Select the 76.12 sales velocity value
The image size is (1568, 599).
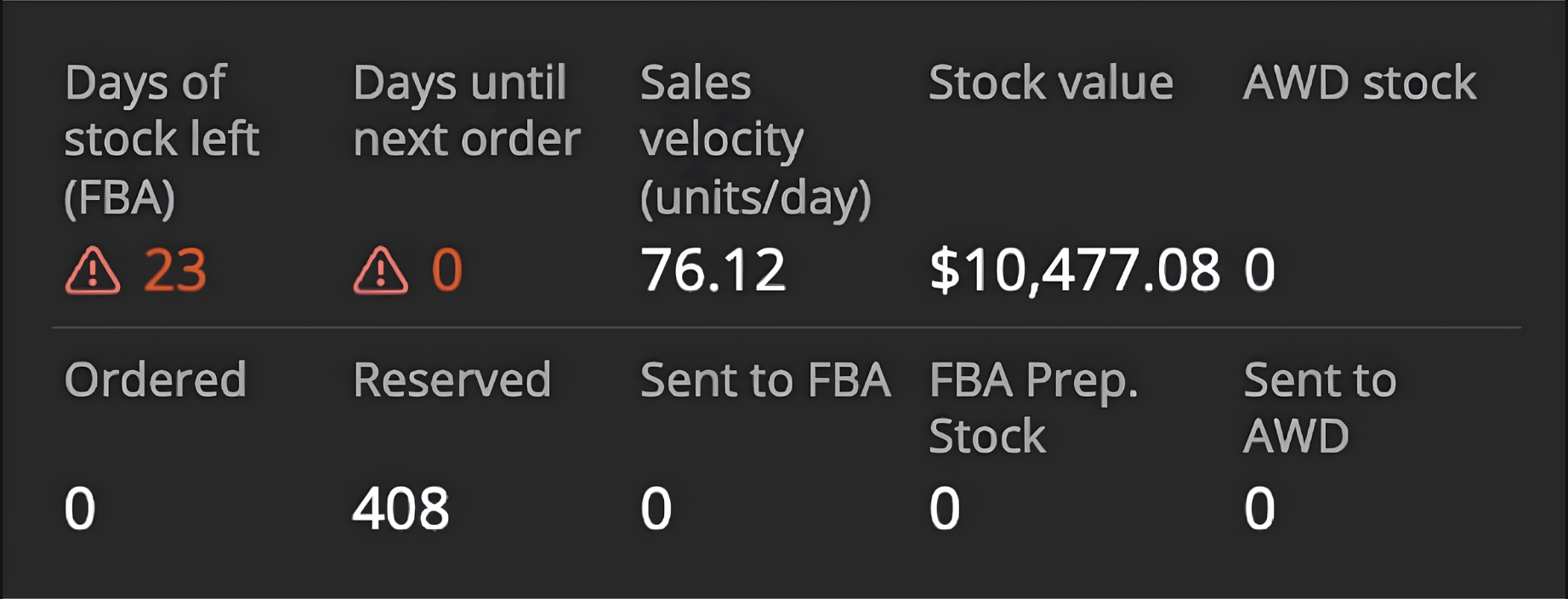tap(713, 271)
